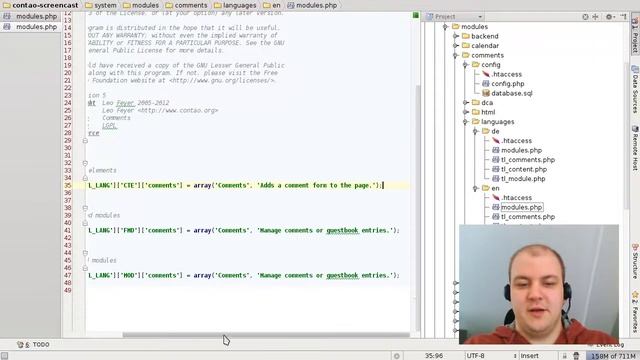This screenshot has width=640, height=360.
Task: Click the Scroll from Source target icon
Action: pyautogui.click(x=585, y=17)
